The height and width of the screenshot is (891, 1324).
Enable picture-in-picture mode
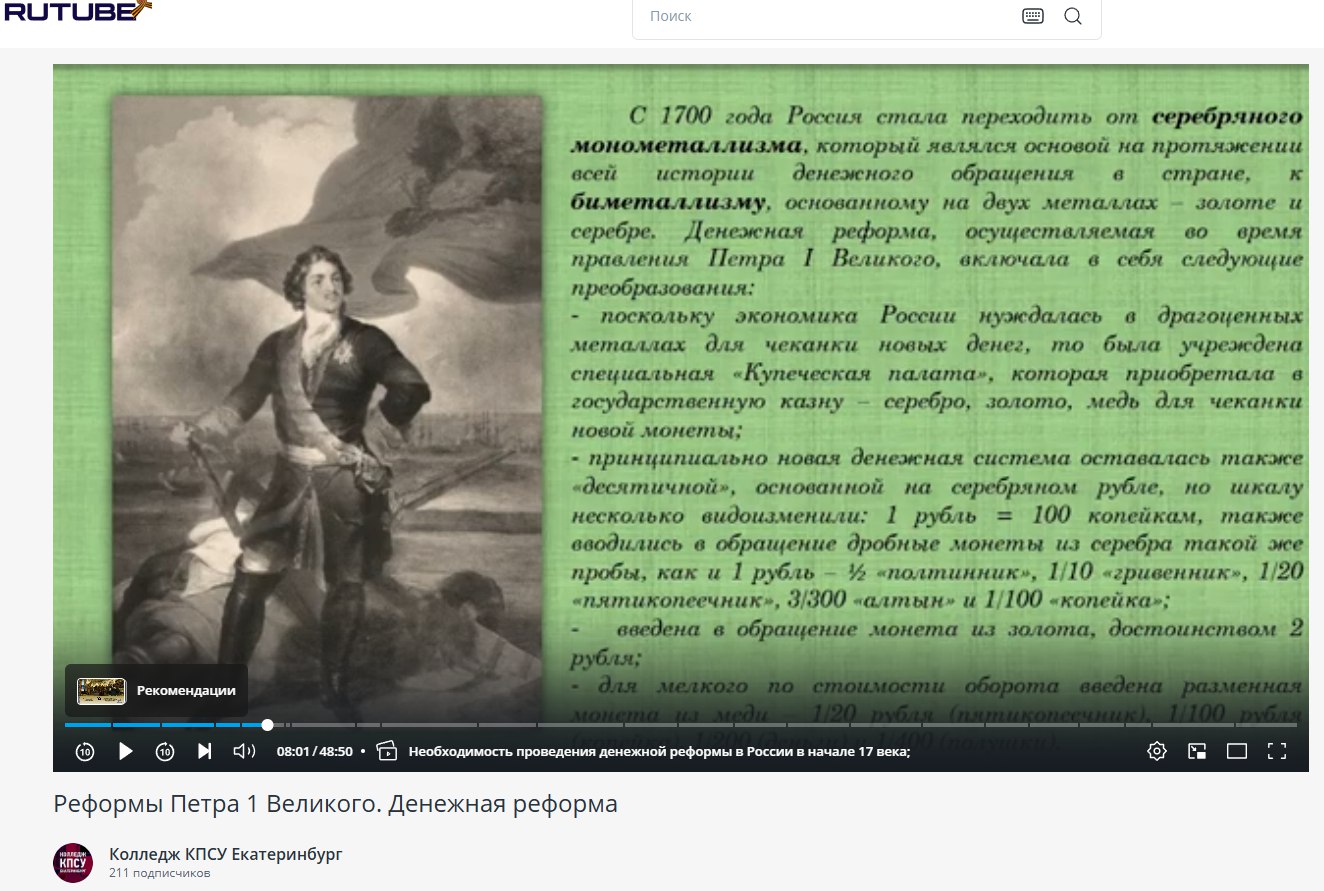pos(1197,751)
